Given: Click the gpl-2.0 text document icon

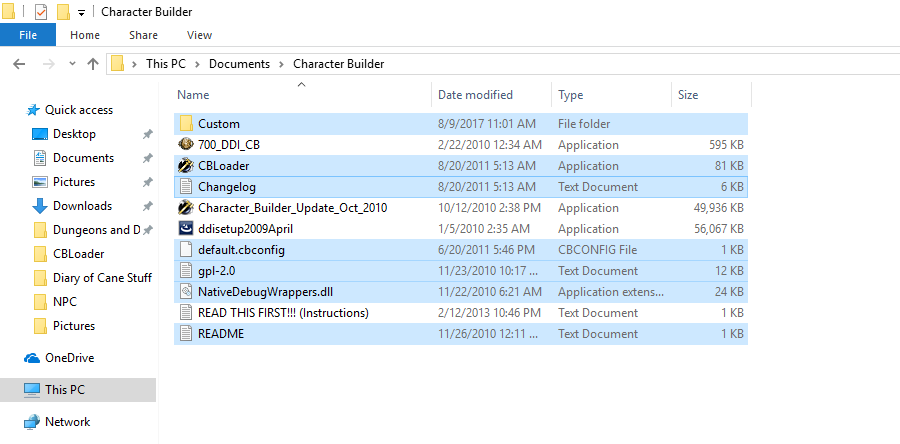Looking at the screenshot, I should click(185, 271).
